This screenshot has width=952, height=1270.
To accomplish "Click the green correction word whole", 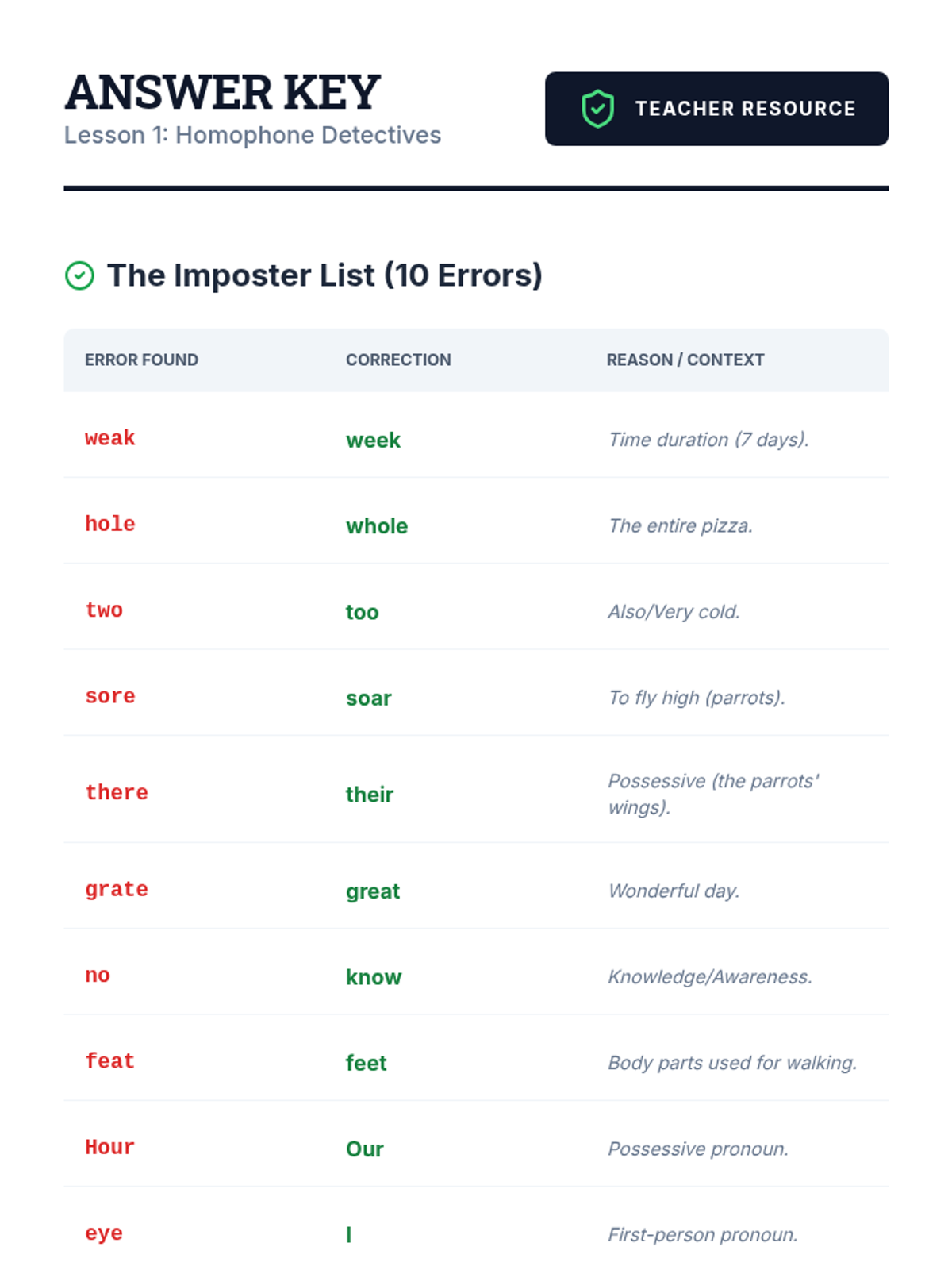I will (x=376, y=526).
